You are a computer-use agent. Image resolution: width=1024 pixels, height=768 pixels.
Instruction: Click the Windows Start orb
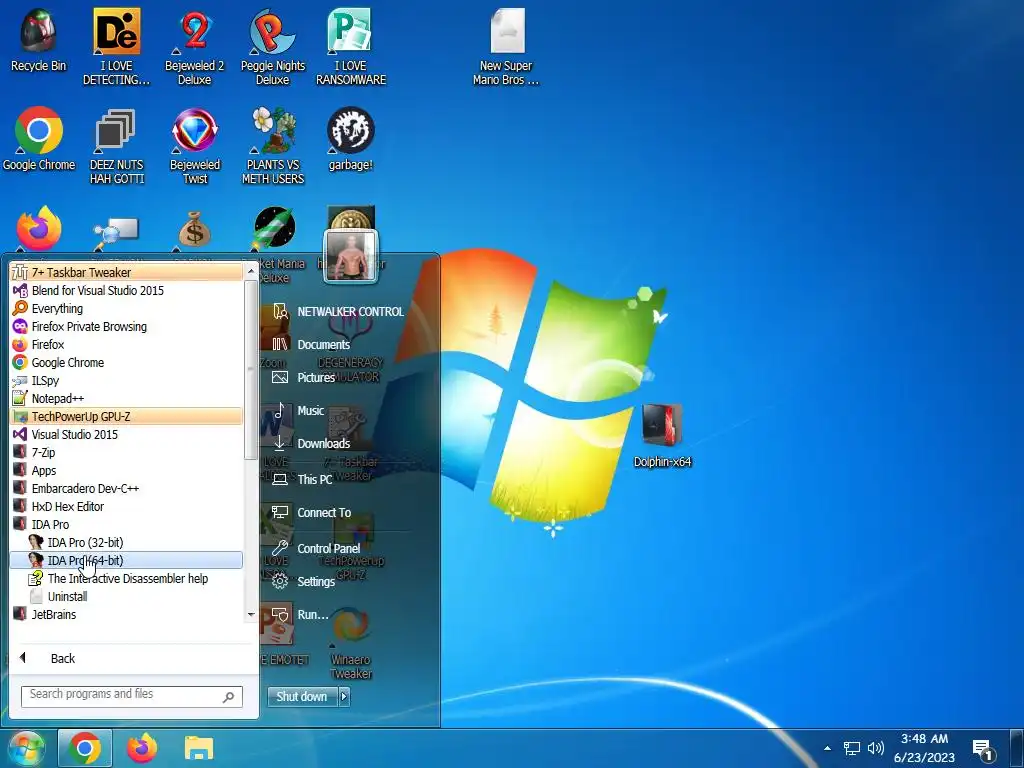pyautogui.click(x=25, y=748)
